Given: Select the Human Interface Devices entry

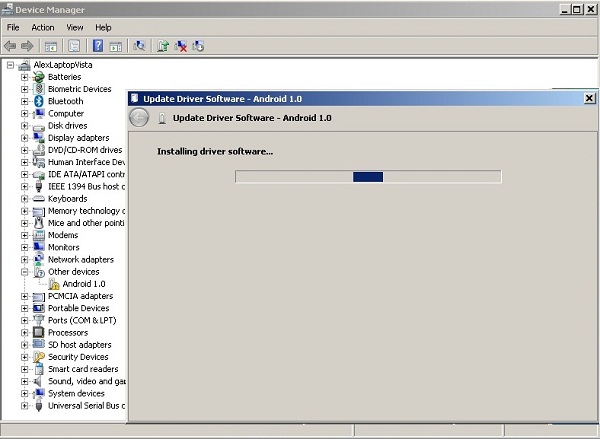Looking at the screenshot, I should point(86,162).
